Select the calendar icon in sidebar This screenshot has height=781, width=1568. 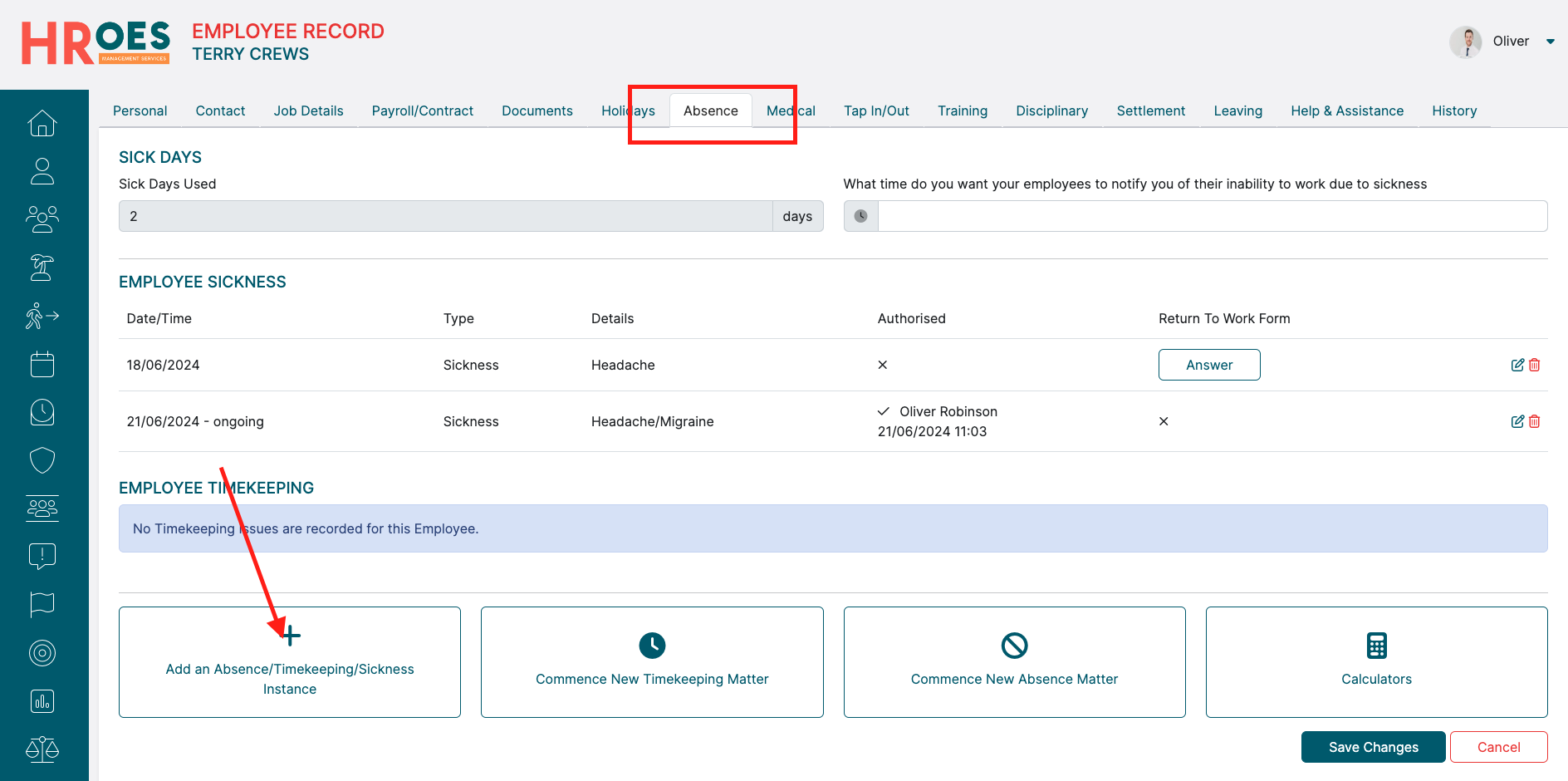pos(42,364)
